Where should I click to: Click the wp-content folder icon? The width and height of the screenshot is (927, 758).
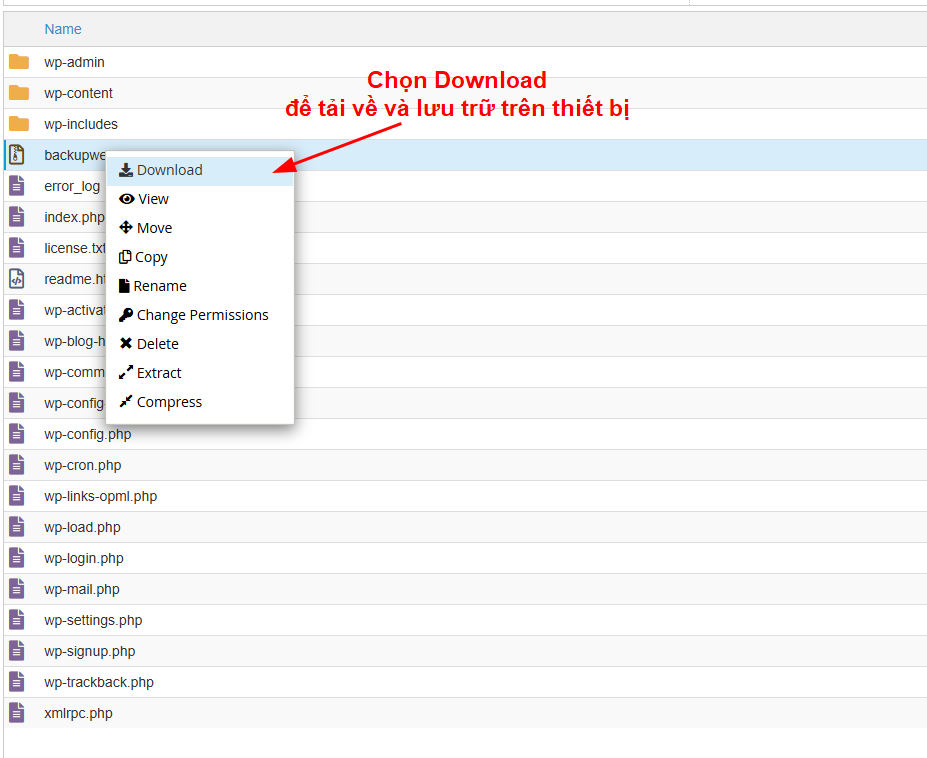pos(19,93)
